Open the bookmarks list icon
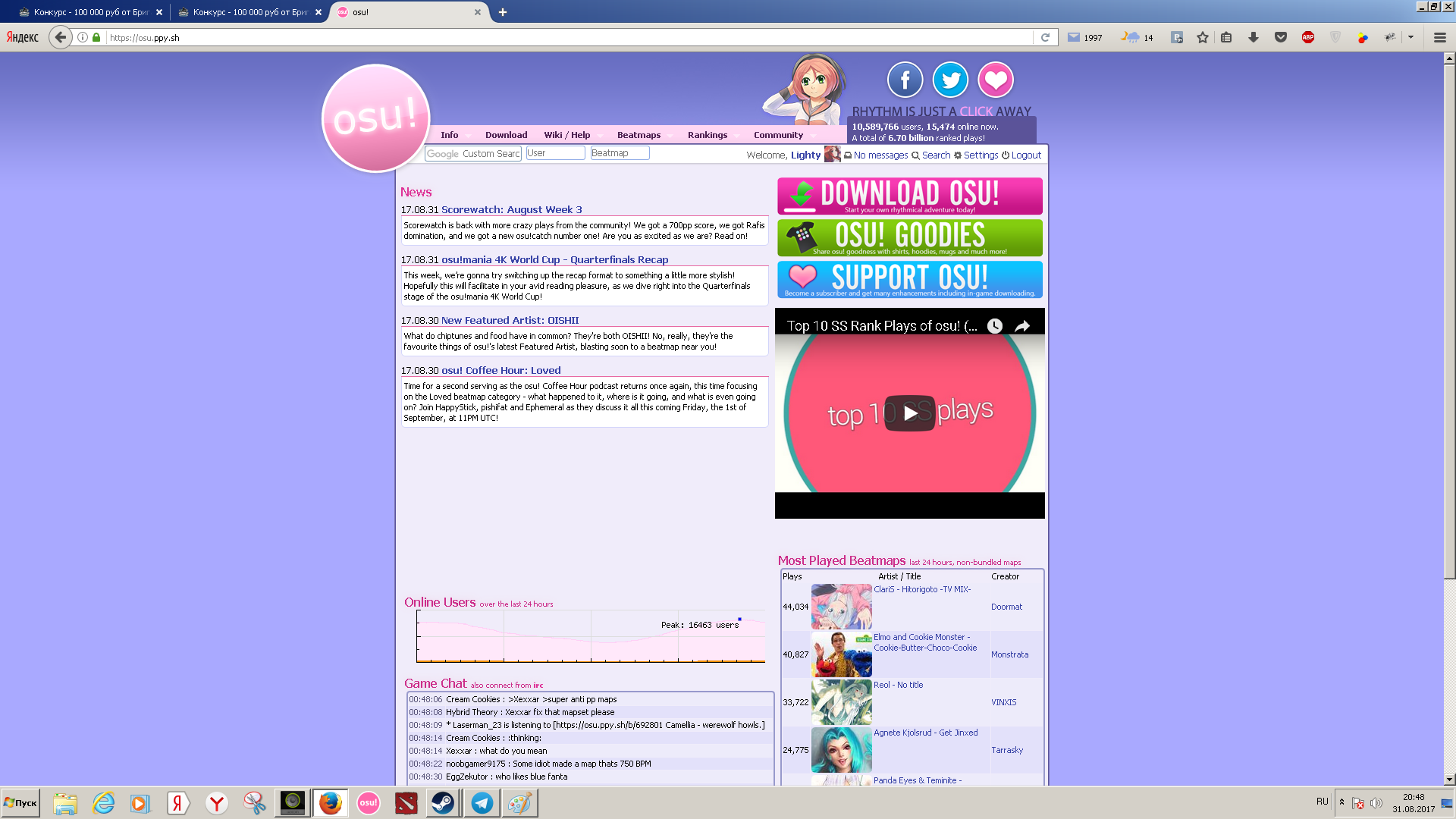This screenshot has width=1456, height=819. click(1226, 37)
